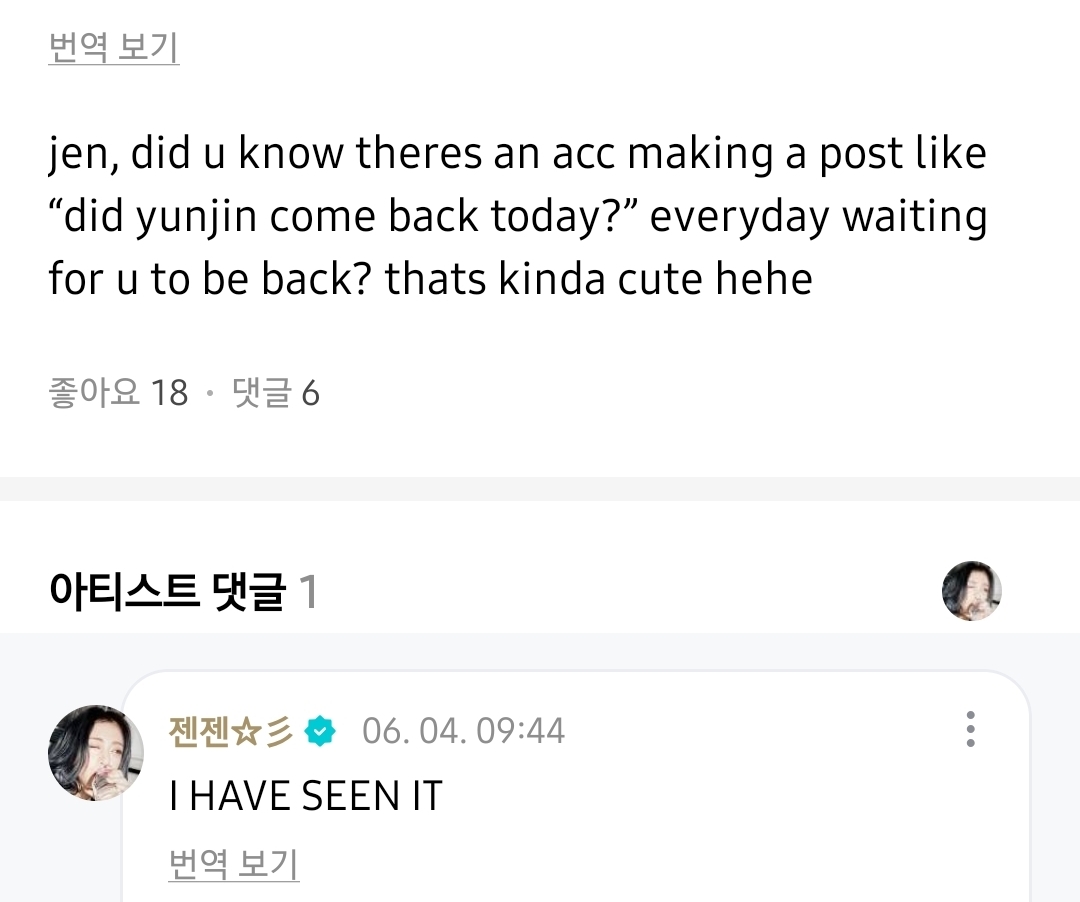The width and height of the screenshot is (1080, 902).
Task: Tap the small artist avatar in 아티스트 댓글 header
Action: 971,591
